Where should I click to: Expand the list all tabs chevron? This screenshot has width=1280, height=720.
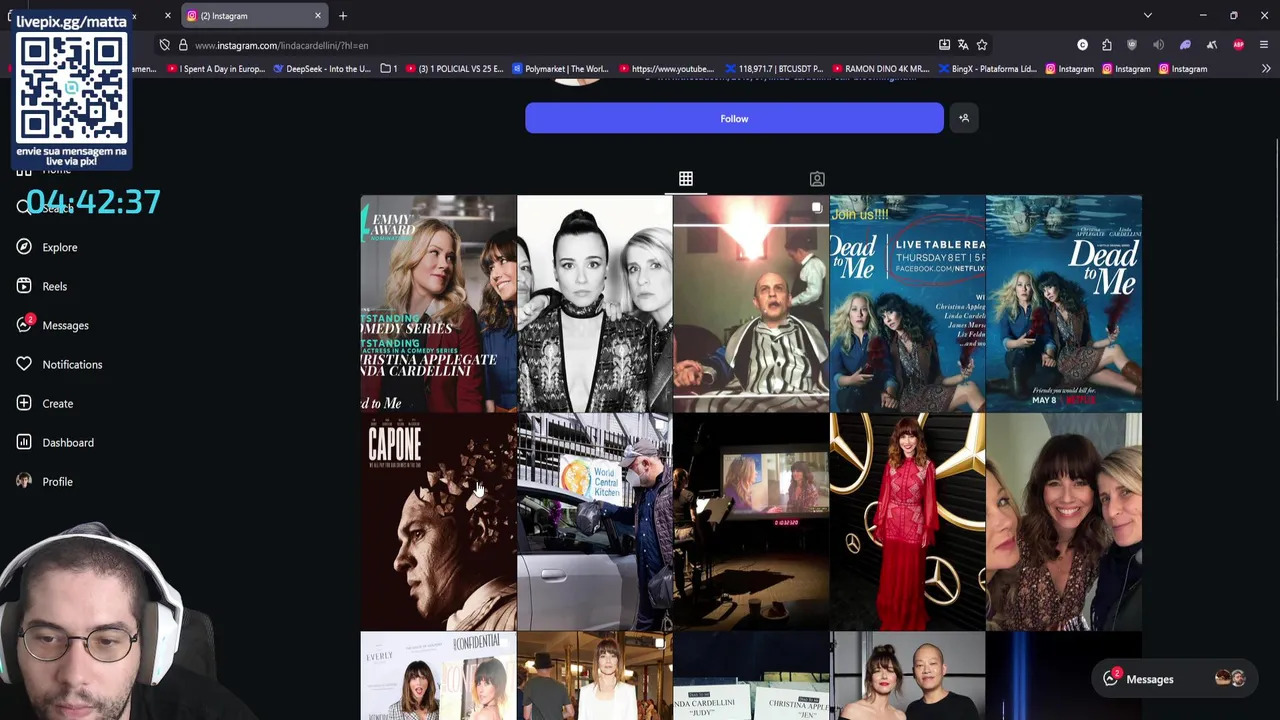(x=1148, y=16)
